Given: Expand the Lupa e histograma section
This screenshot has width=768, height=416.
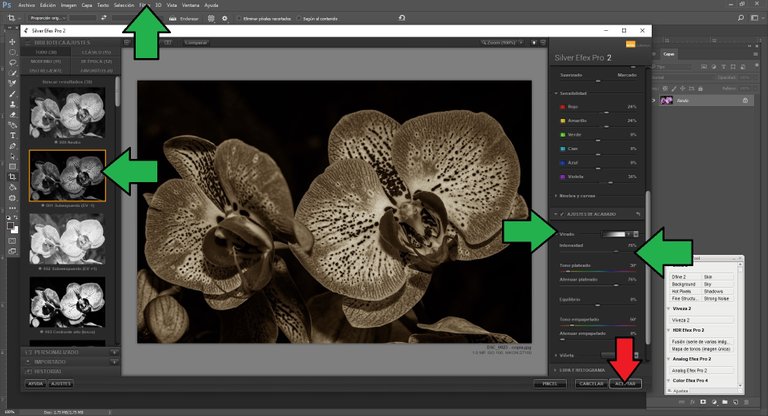Looking at the screenshot, I should [x=555, y=370].
